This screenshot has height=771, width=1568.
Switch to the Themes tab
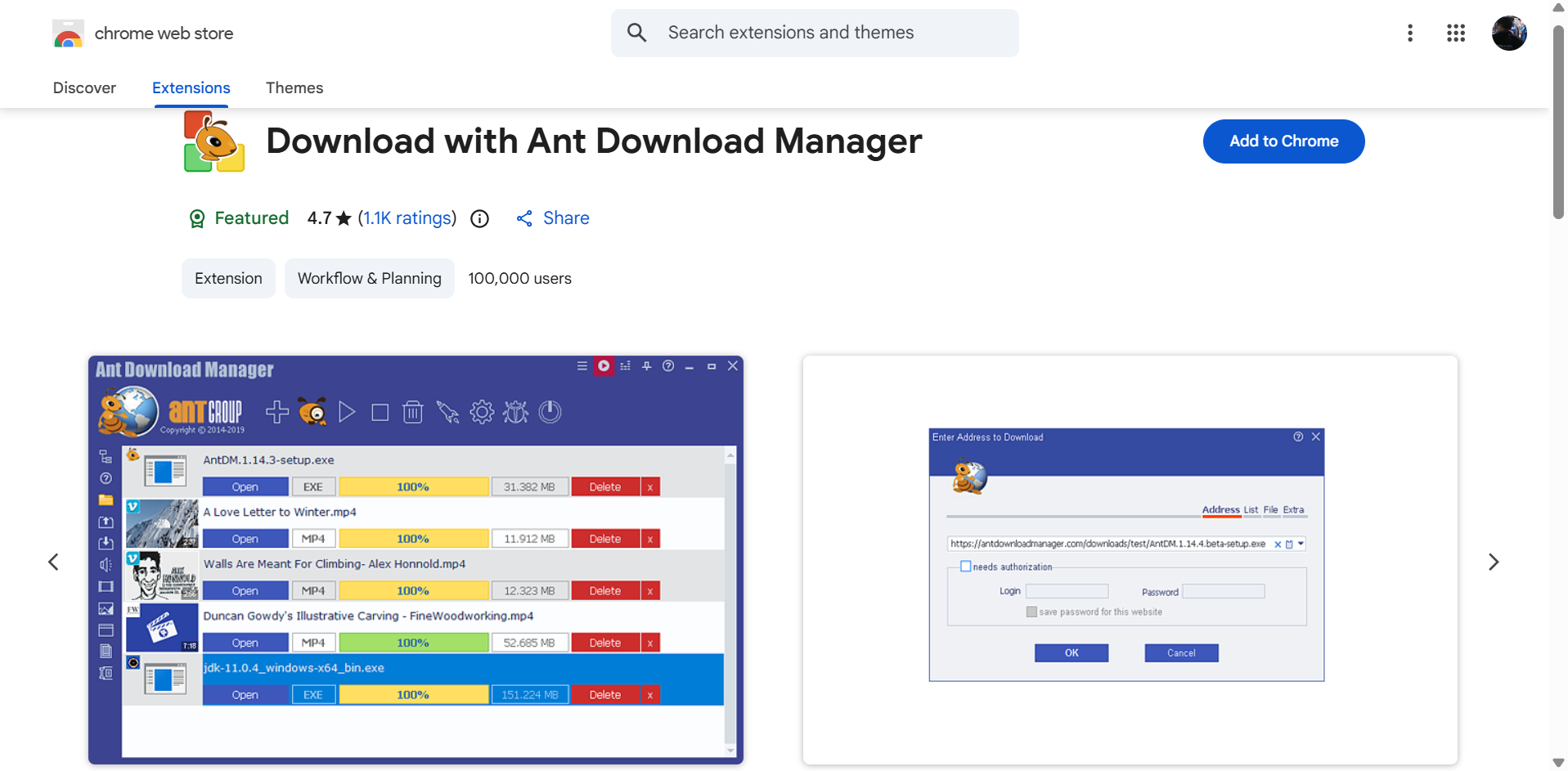294,87
